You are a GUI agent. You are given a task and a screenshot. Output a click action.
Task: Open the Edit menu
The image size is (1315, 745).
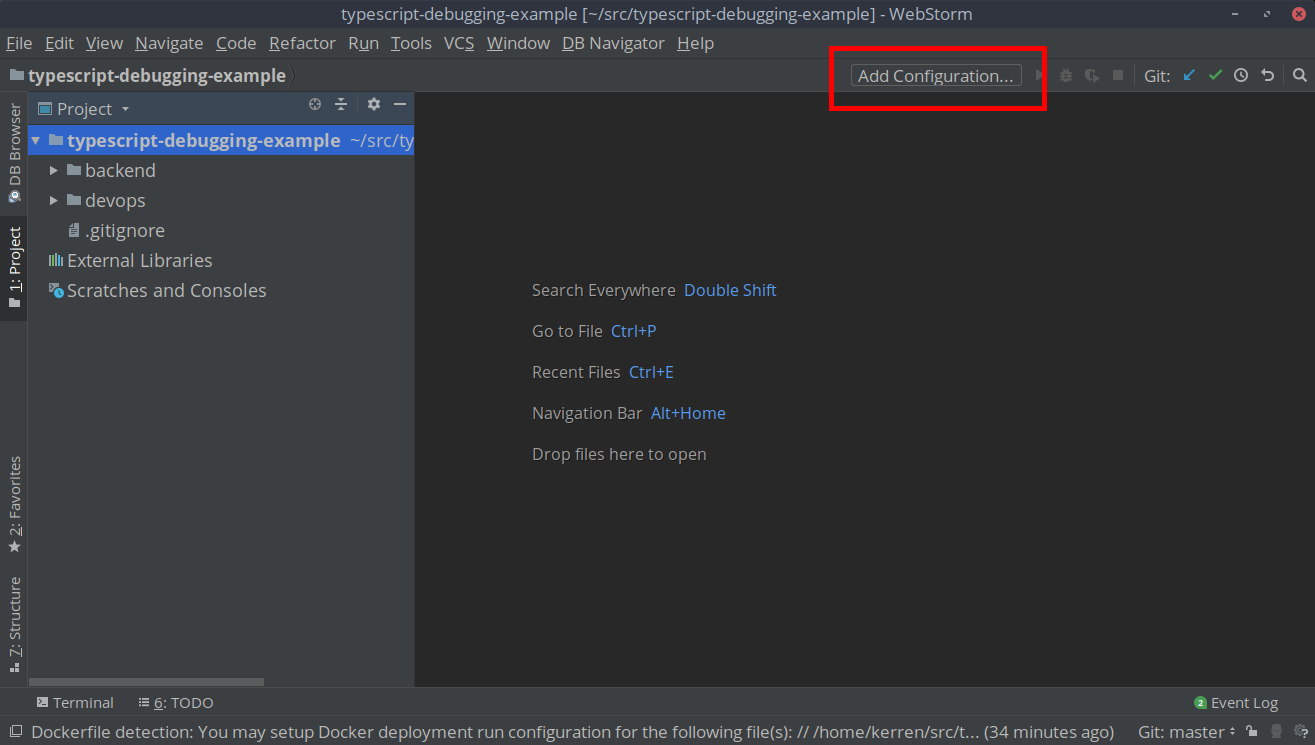click(59, 43)
